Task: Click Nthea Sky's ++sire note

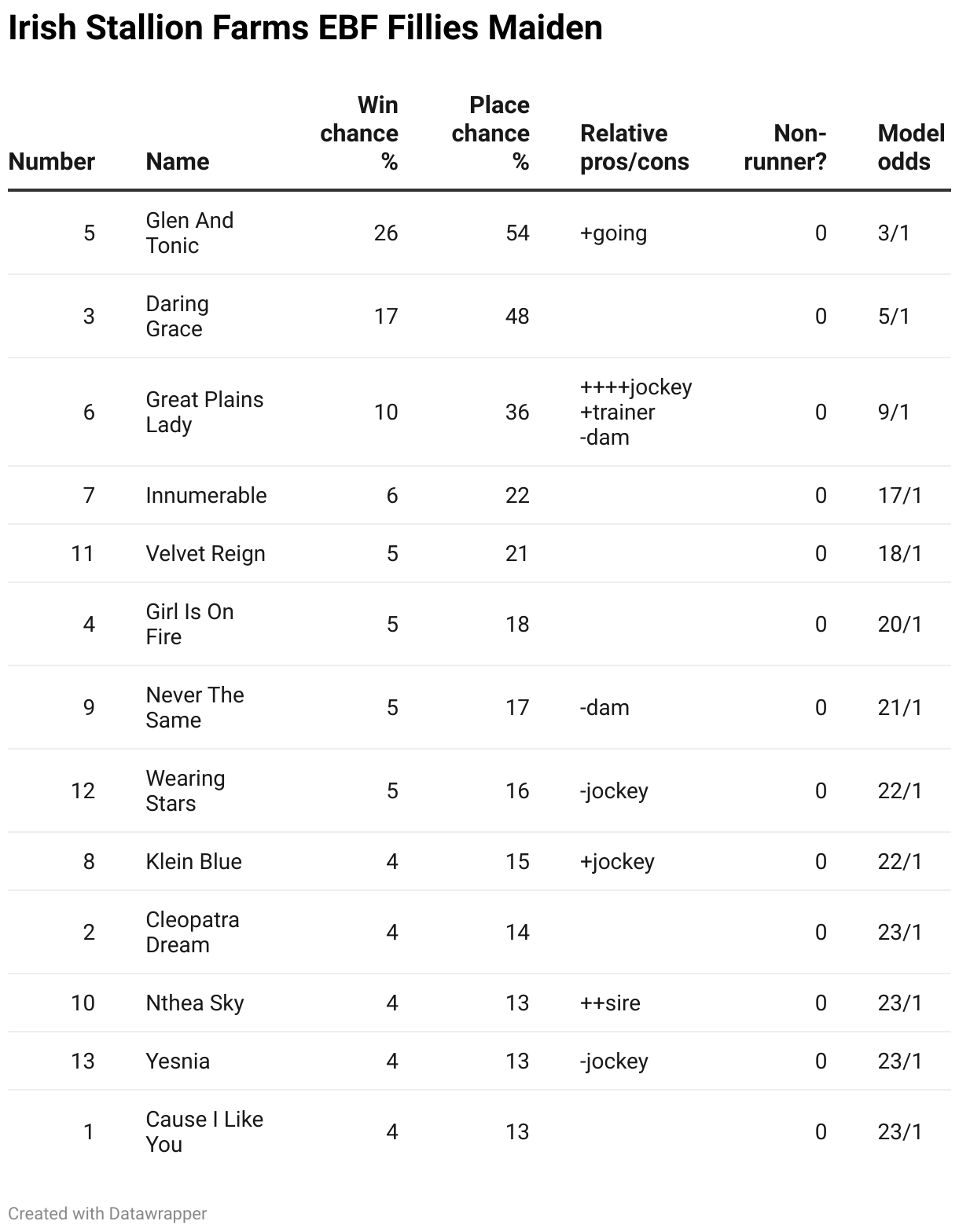Action: point(610,1003)
